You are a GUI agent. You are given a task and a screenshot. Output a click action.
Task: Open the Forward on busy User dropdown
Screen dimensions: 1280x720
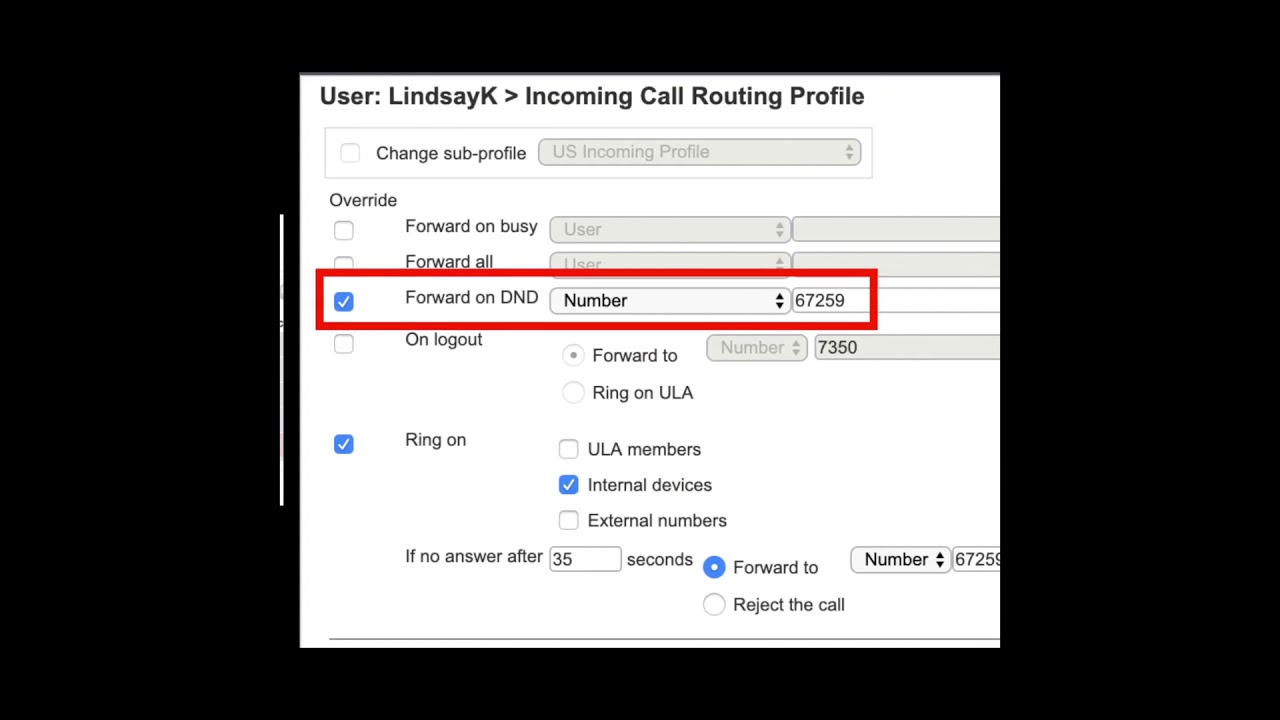click(669, 230)
